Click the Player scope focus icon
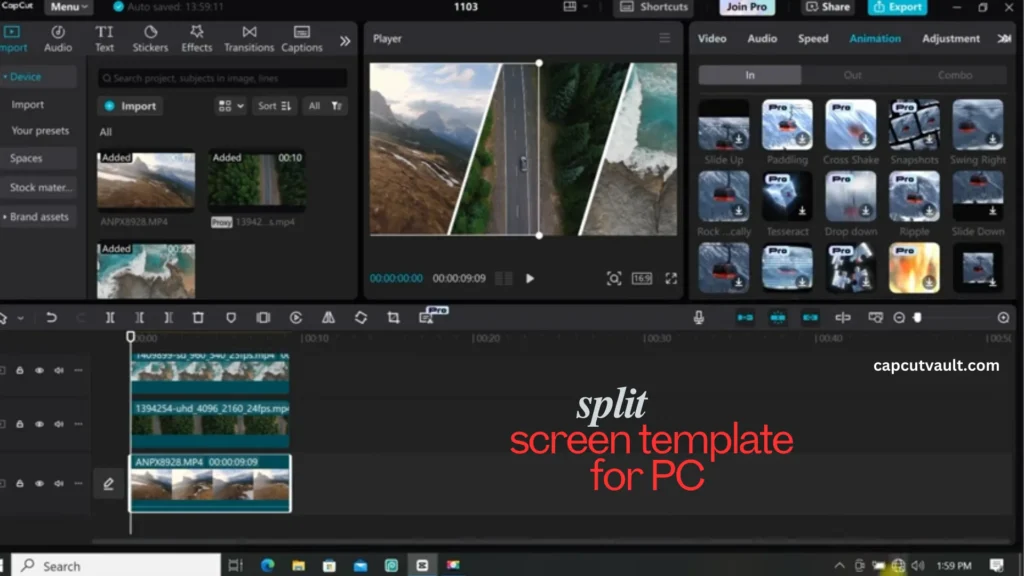 click(x=614, y=279)
